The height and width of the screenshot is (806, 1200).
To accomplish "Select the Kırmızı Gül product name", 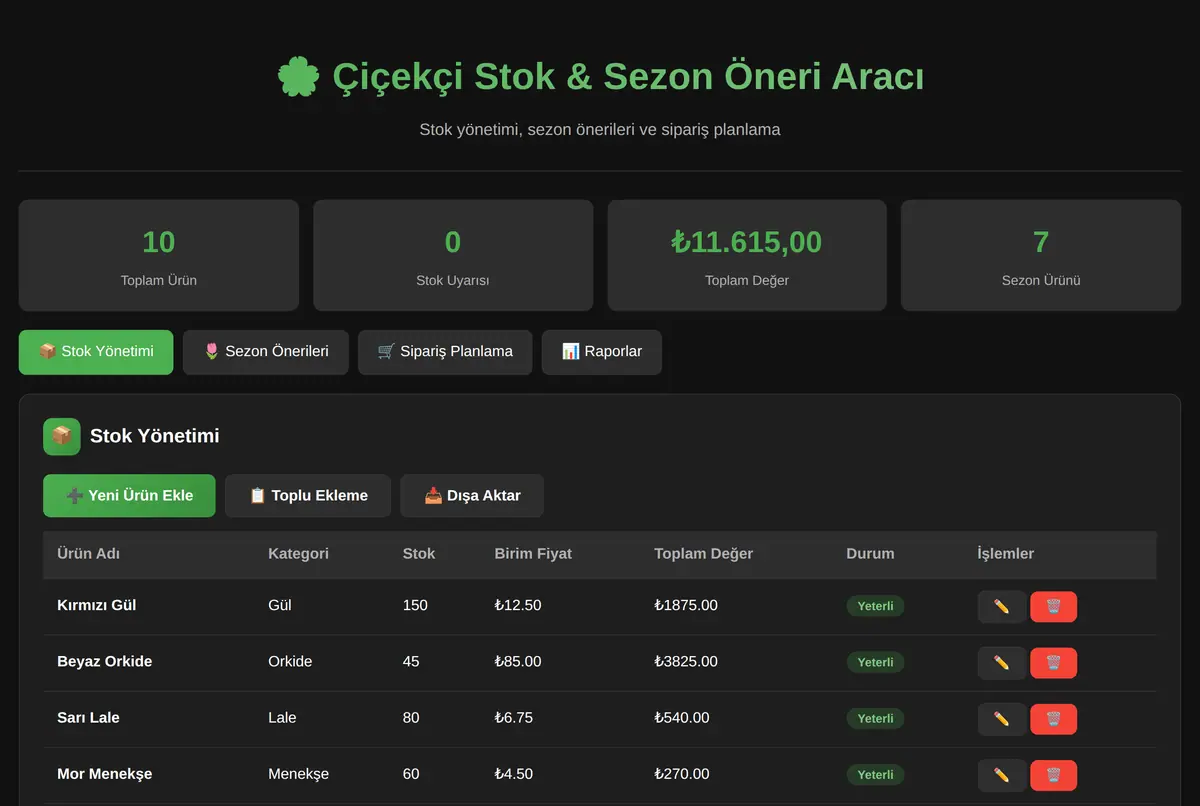I will [x=97, y=606].
